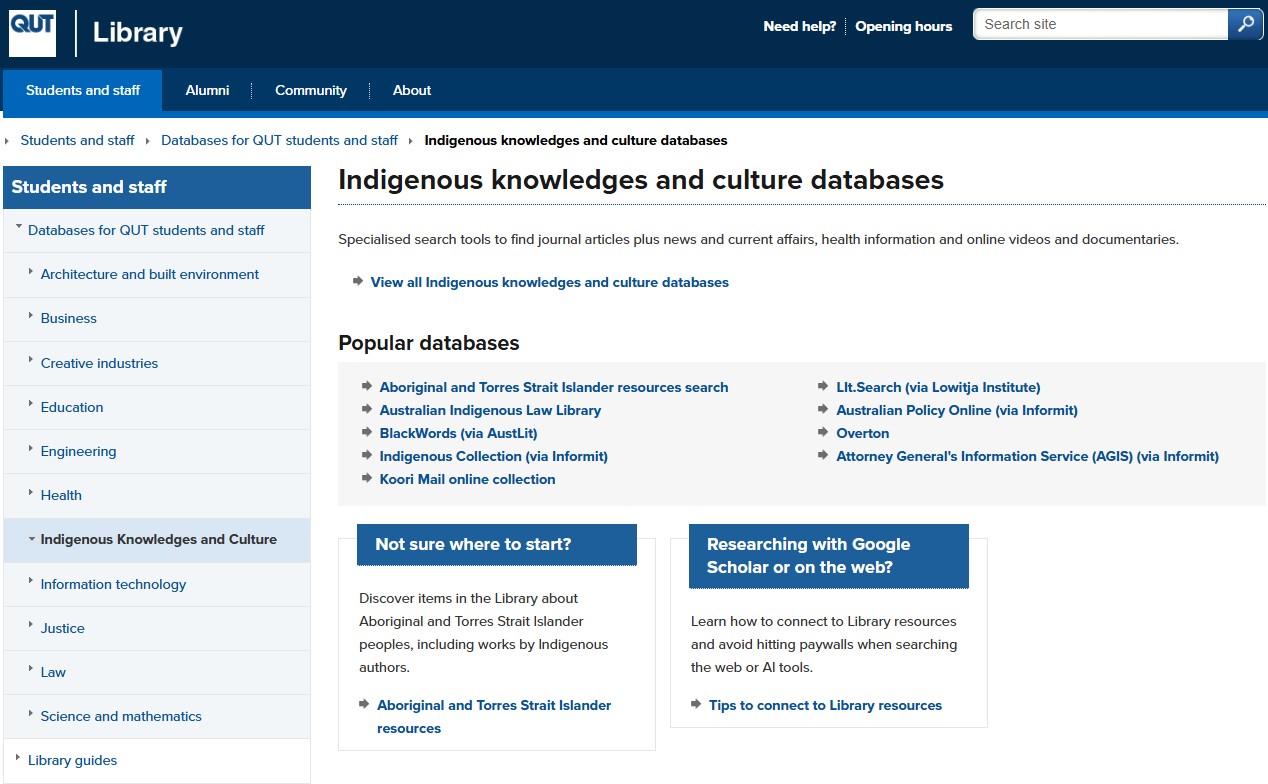
Task: Open Aboriginal and Torres Strait Islander resources card link
Action: coord(494,716)
